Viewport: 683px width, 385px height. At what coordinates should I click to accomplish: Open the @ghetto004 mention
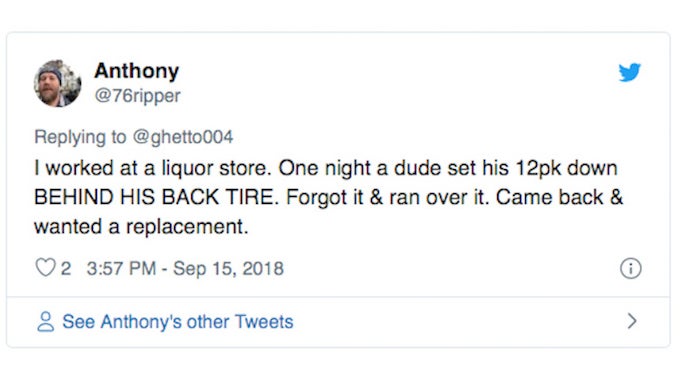183,137
